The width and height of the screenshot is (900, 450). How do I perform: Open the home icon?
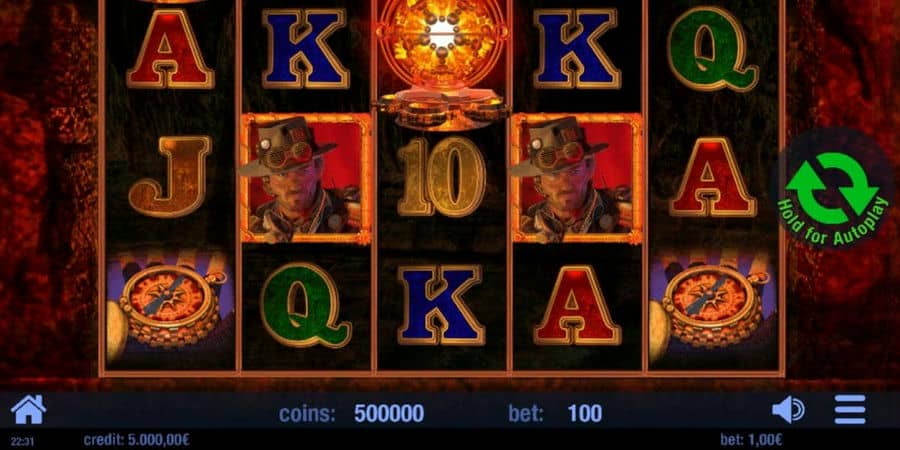[28, 409]
